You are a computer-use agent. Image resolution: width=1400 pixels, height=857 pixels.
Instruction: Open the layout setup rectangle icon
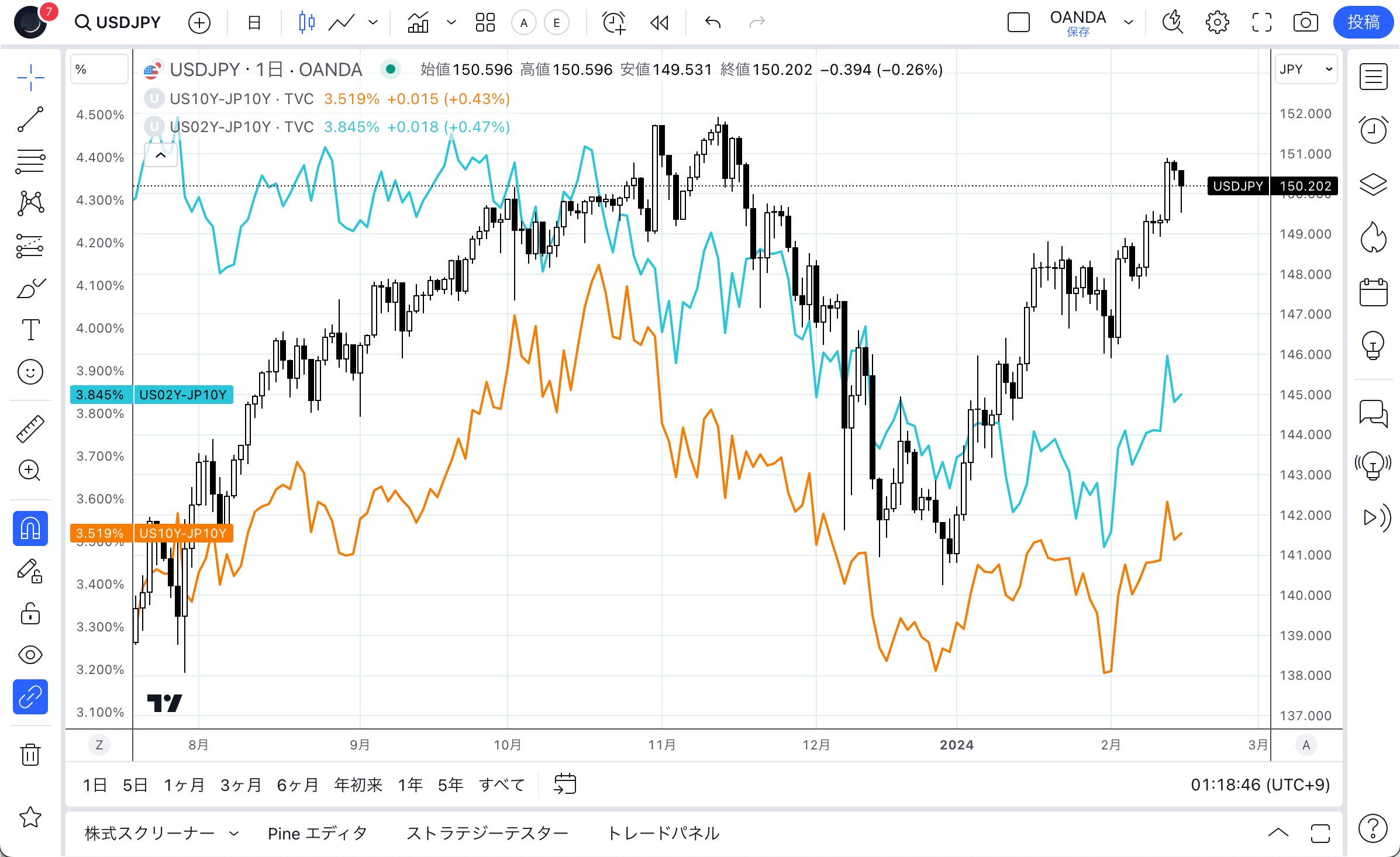point(1019,23)
